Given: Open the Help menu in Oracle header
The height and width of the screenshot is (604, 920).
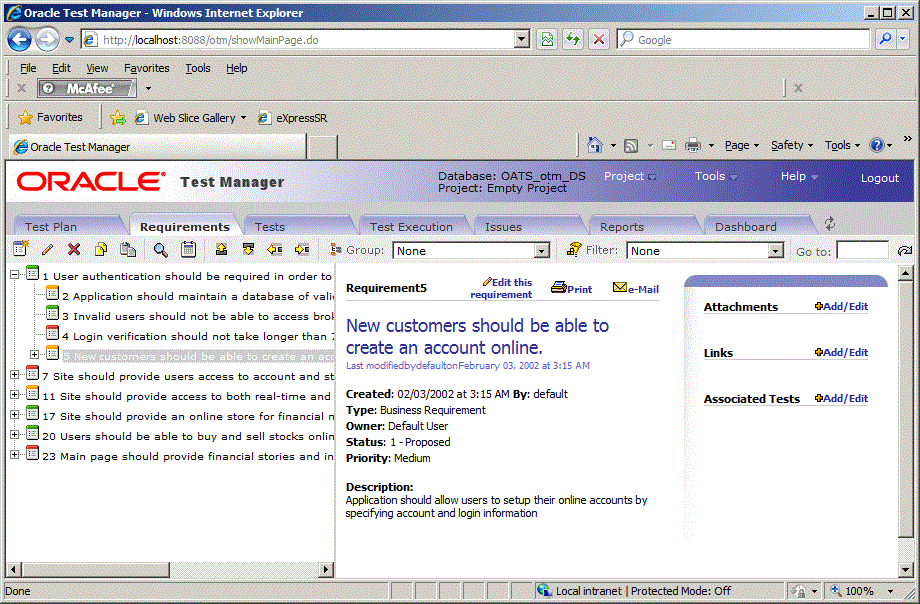Looking at the screenshot, I should click(x=799, y=176).
